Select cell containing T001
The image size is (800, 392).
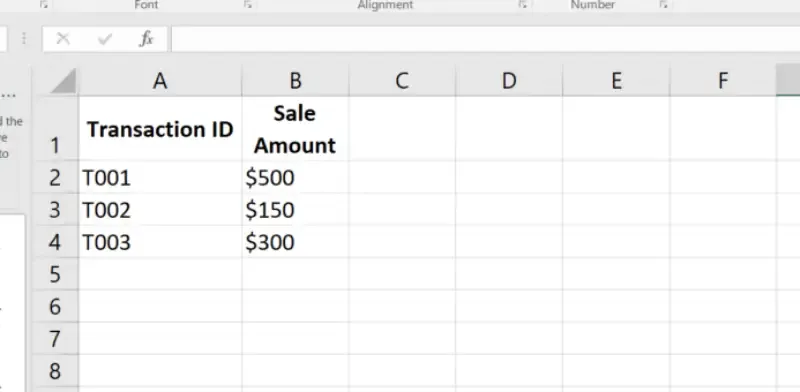click(160, 177)
